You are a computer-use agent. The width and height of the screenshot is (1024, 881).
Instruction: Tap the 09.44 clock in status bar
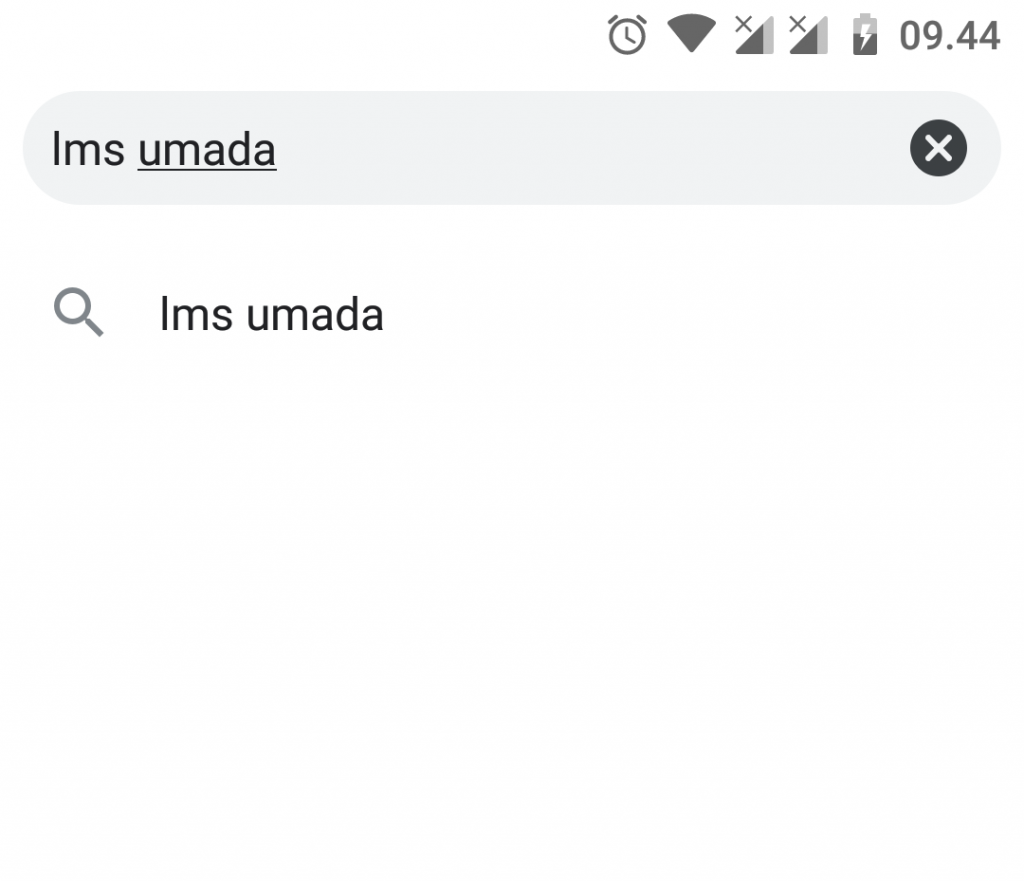[949, 35]
